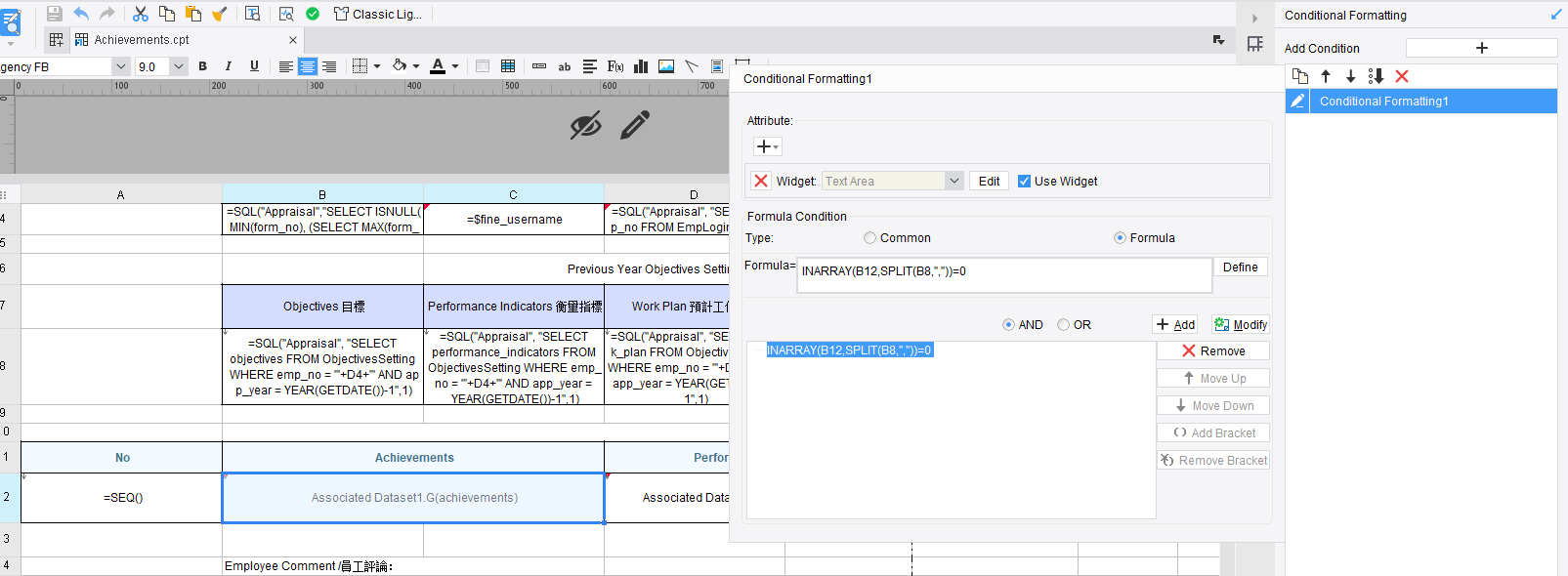Open the font name dropdown

tap(121, 66)
